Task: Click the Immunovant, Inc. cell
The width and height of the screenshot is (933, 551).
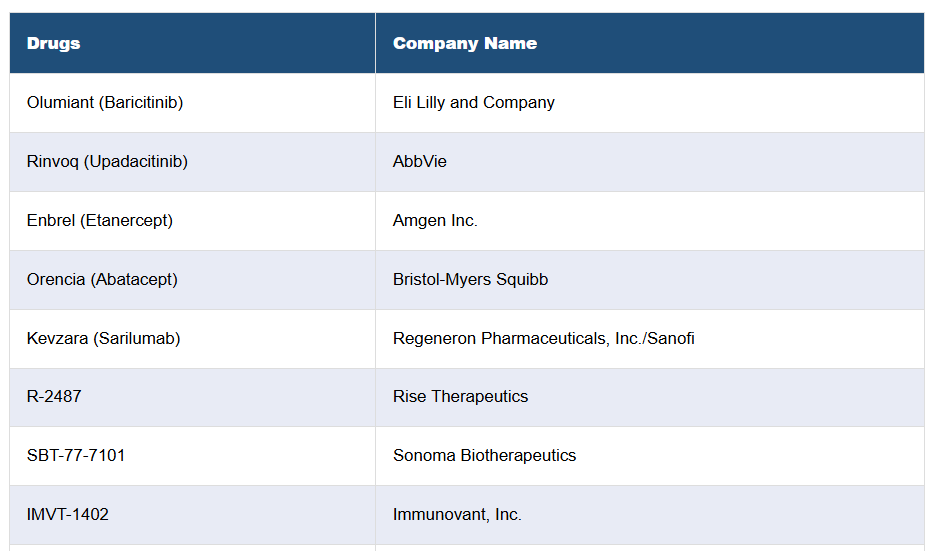Action: (457, 514)
